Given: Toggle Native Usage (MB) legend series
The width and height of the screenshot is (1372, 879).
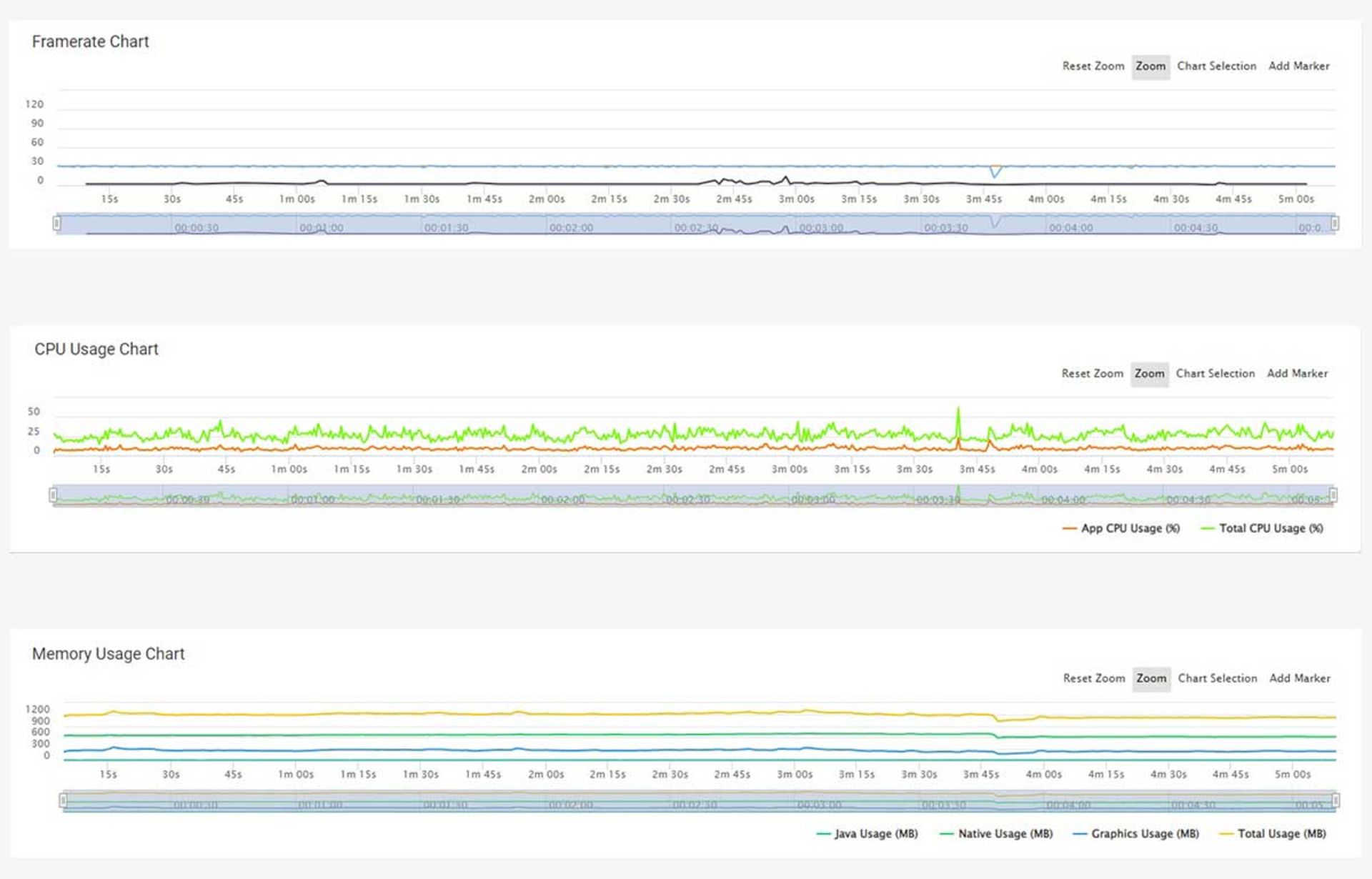Looking at the screenshot, I should point(996,833).
